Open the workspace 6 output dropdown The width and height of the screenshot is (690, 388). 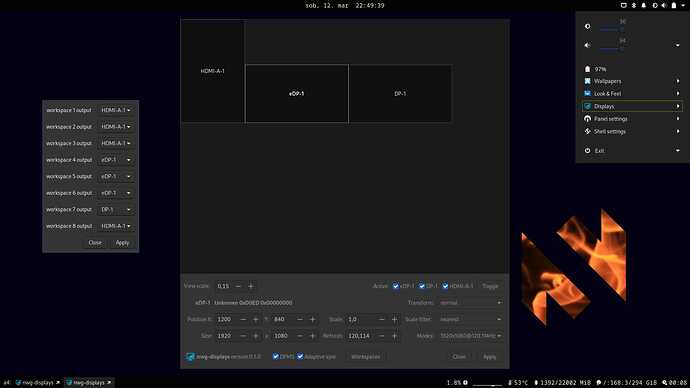click(116, 193)
